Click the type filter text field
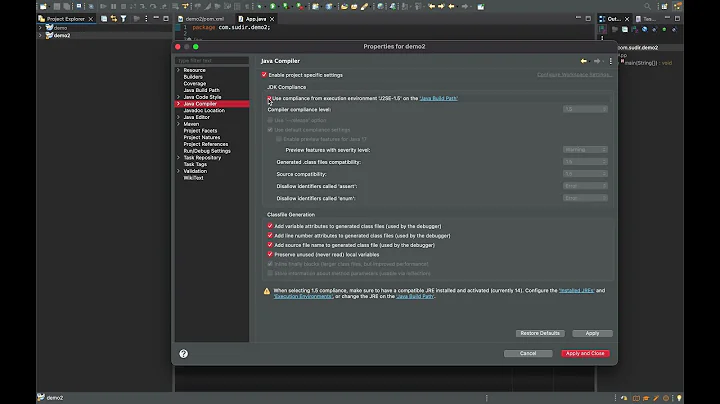This screenshot has width=720, height=404. pyautogui.click(x=212, y=61)
